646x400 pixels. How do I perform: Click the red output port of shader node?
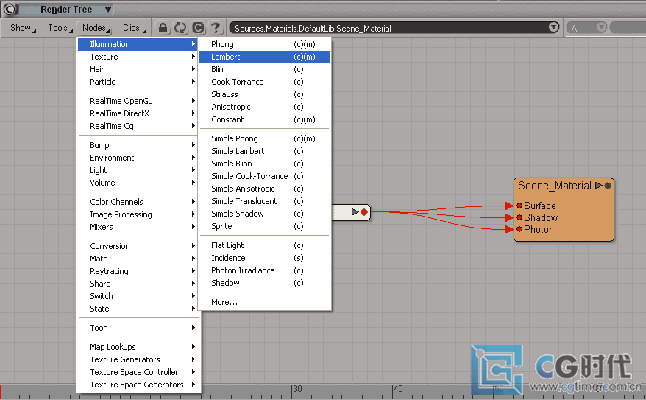tap(364, 212)
